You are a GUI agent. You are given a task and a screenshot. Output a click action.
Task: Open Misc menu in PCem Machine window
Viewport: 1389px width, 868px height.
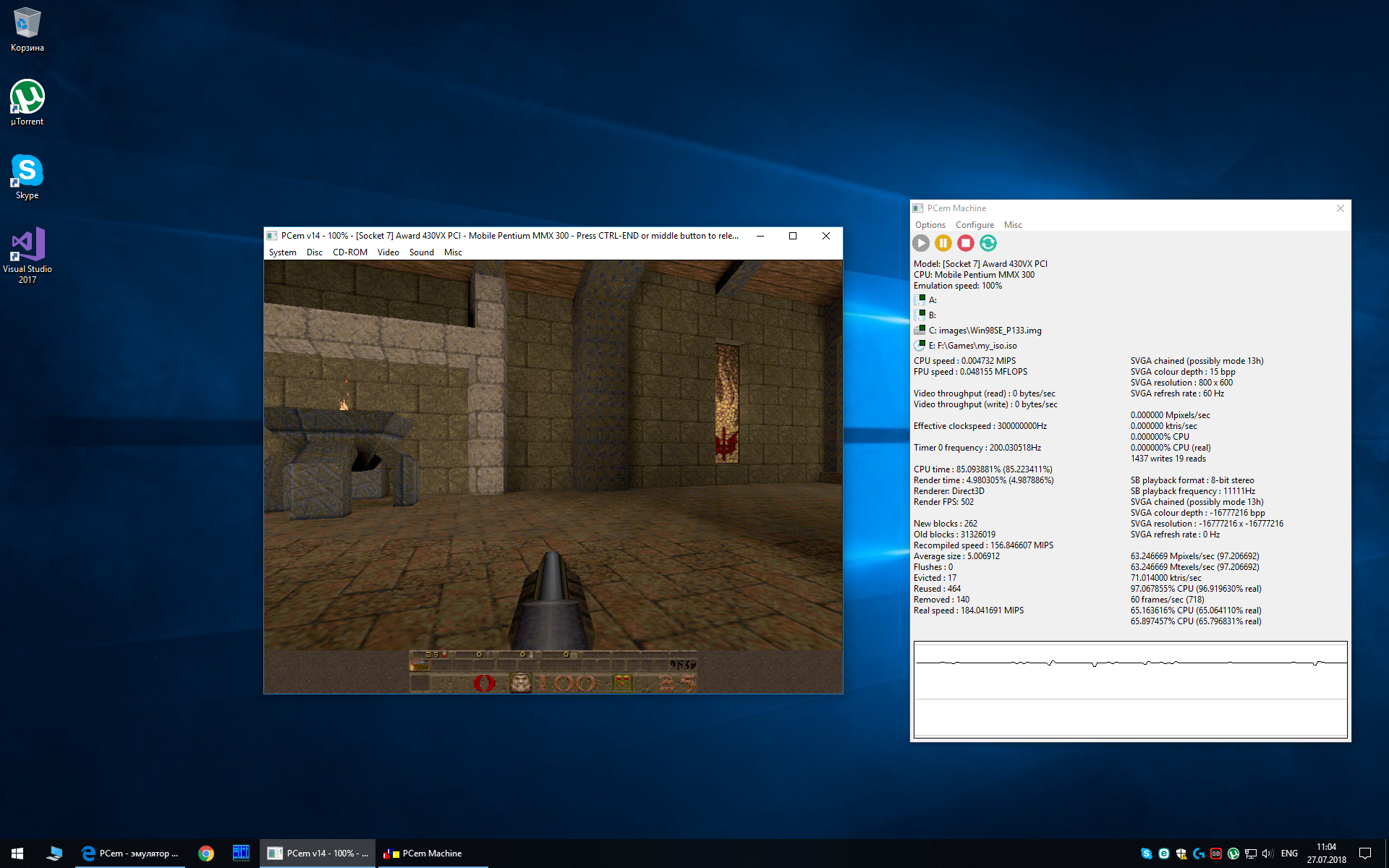click(x=1013, y=225)
